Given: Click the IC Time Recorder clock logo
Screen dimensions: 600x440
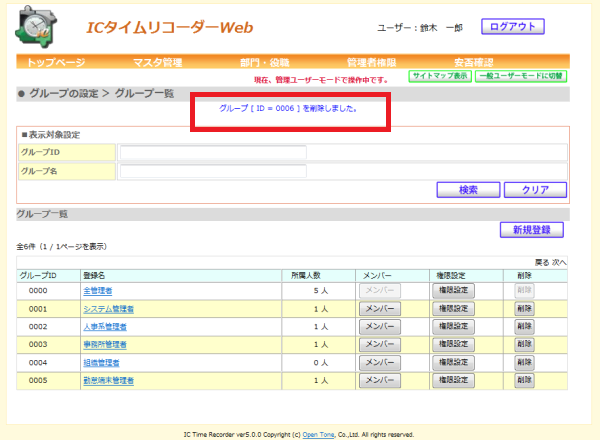Looking at the screenshot, I should pyautogui.click(x=36, y=27).
